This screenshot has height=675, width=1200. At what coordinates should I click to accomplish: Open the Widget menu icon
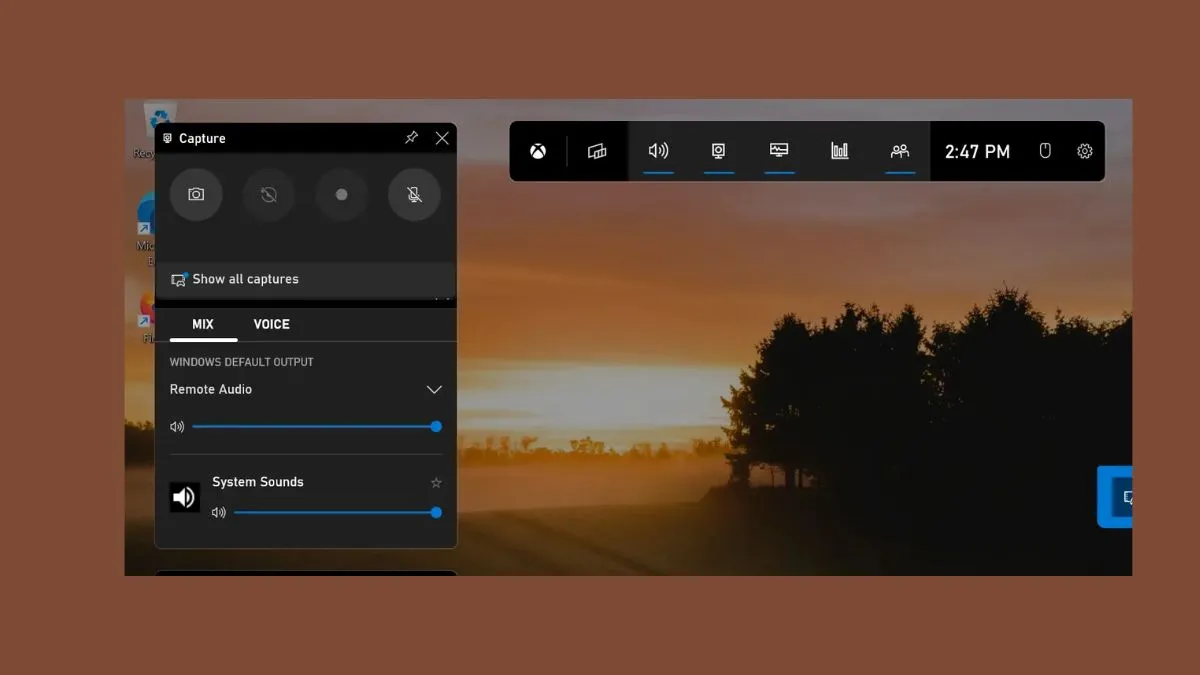click(x=597, y=151)
